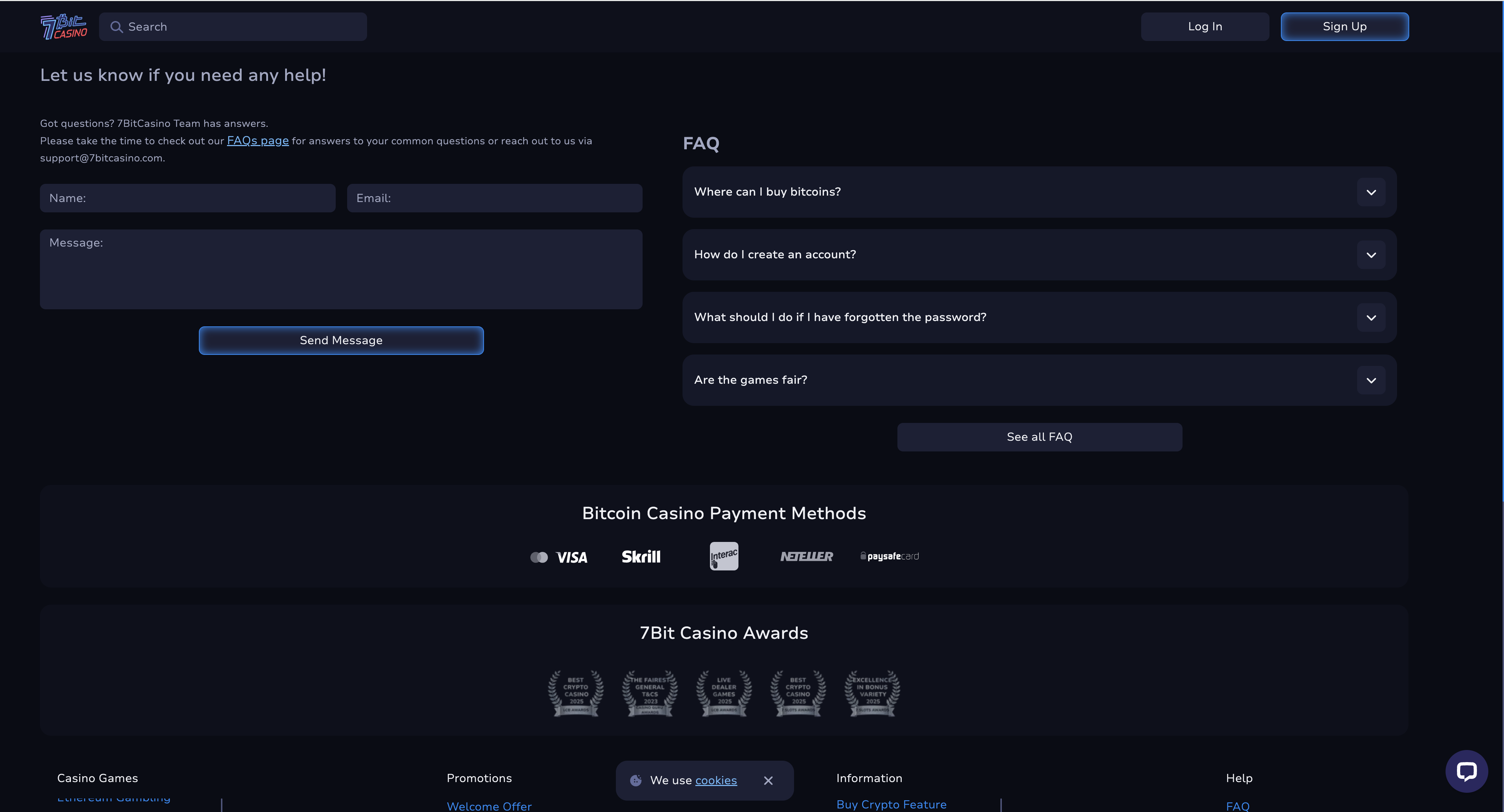1504x812 pixels.
Task: Click the '7Bit Casino Awards' heading
Action: [724, 633]
